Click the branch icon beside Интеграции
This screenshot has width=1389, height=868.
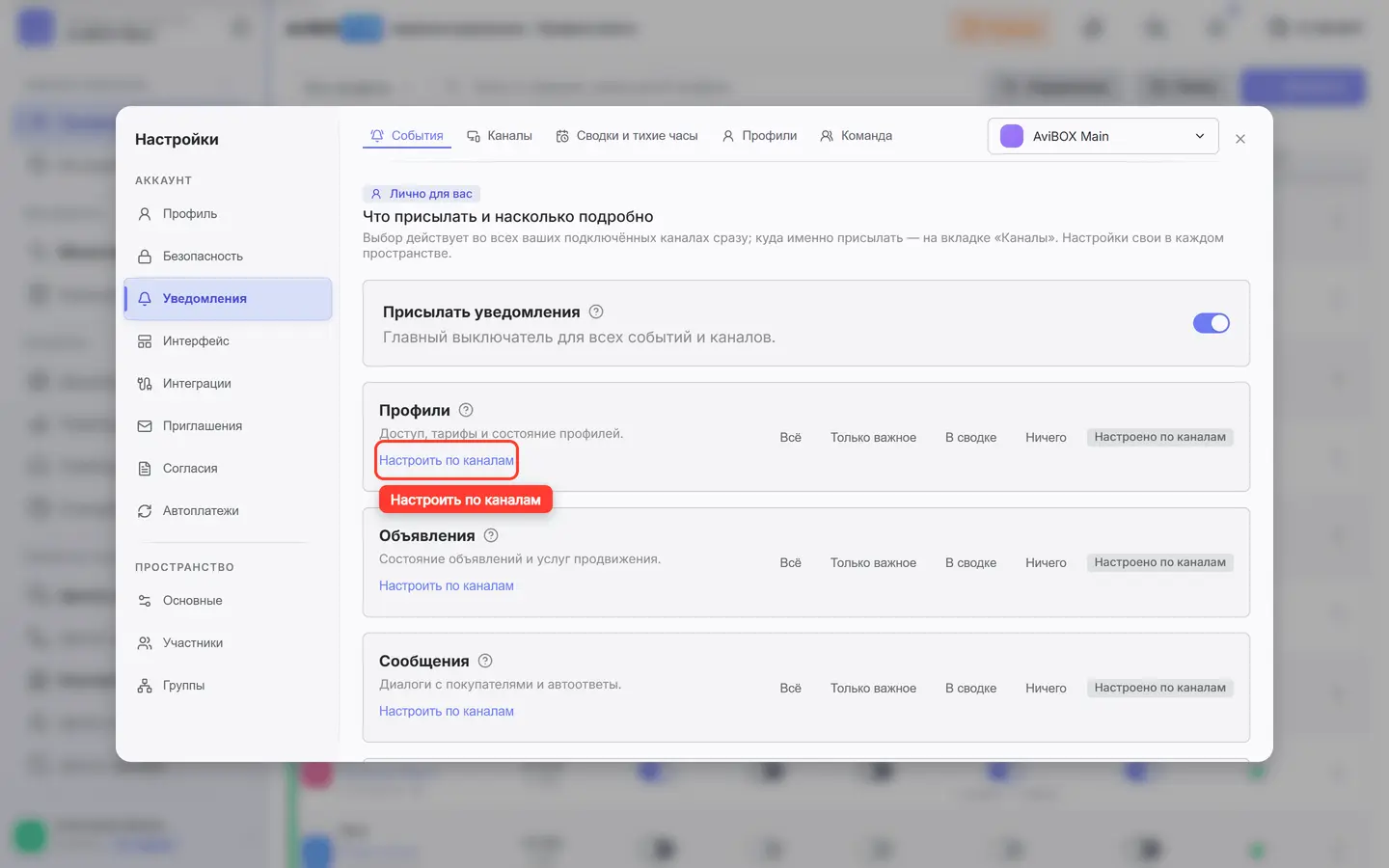click(x=145, y=384)
